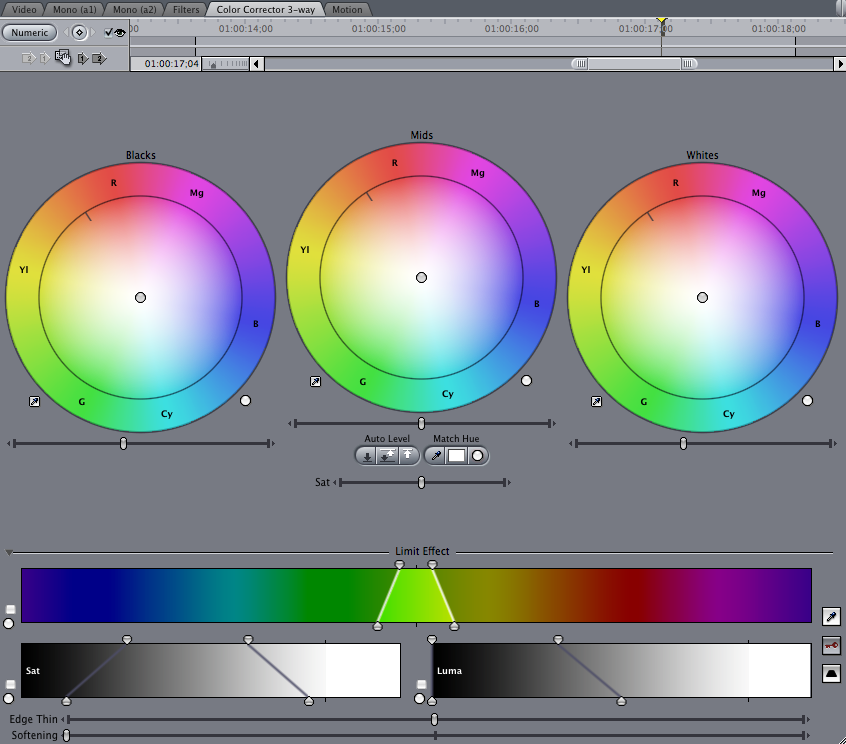Enable the Luma limit checkbox

pyautogui.click(x=421, y=684)
